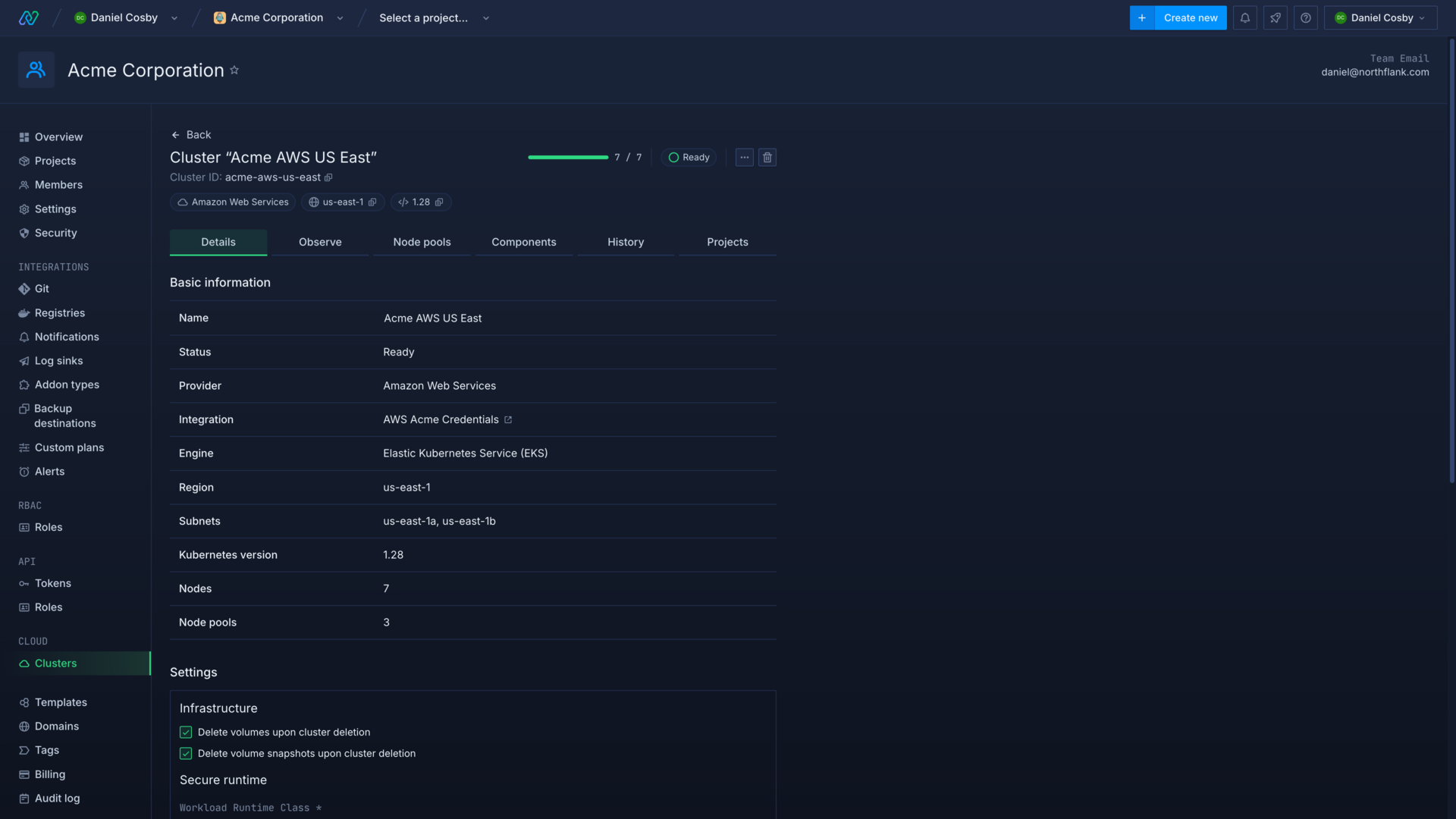Copy the us-east-1 region value

click(372, 202)
